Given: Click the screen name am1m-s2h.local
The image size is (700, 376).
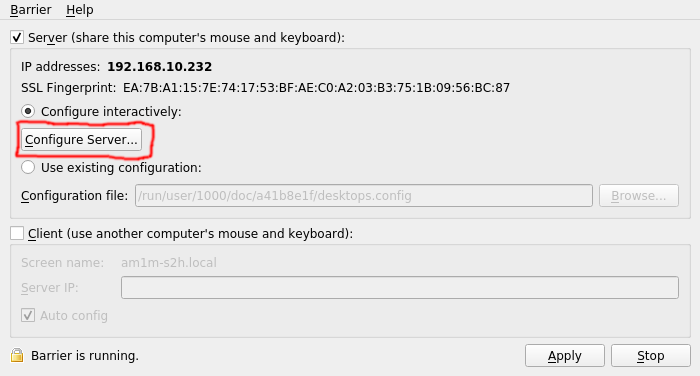Looking at the screenshot, I should [x=169, y=263].
